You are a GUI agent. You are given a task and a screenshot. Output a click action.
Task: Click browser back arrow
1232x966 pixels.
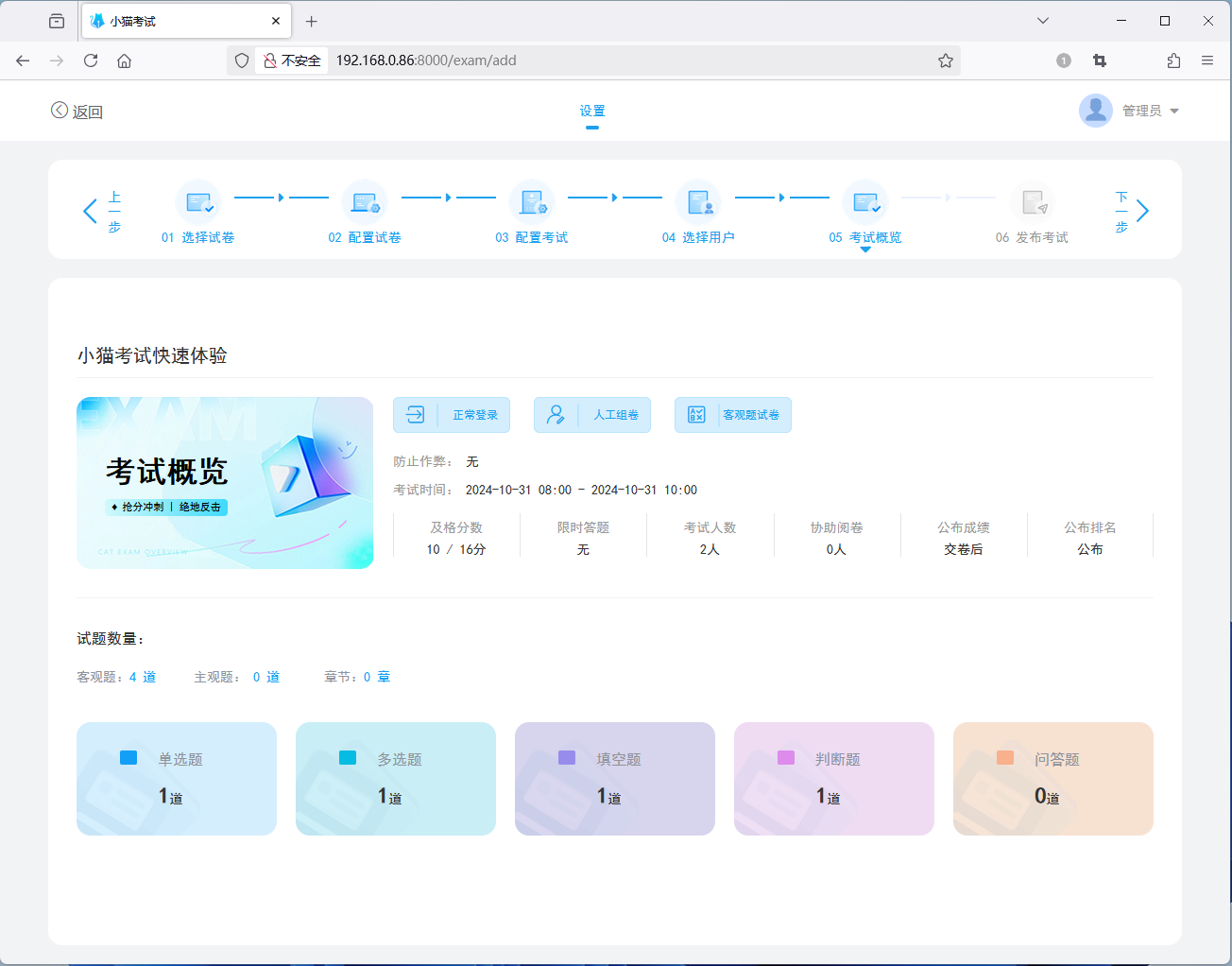tap(23, 60)
